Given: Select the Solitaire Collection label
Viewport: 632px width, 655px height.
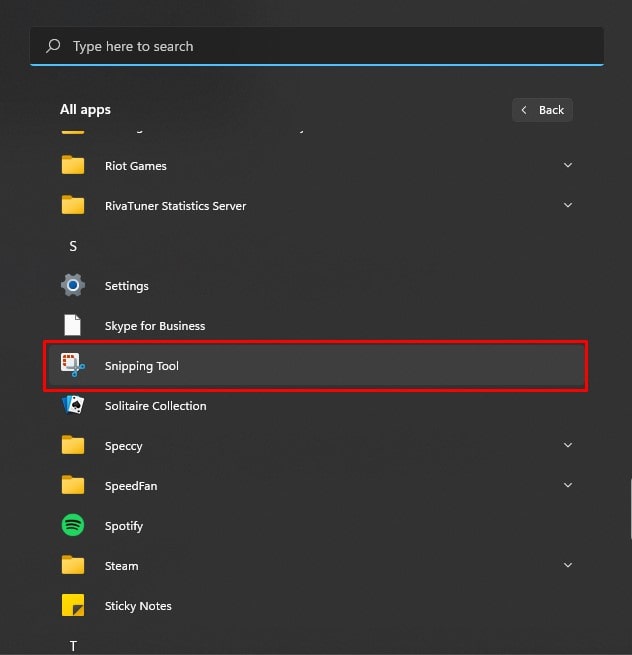Looking at the screenshot, I should click(x=155, y=406).
